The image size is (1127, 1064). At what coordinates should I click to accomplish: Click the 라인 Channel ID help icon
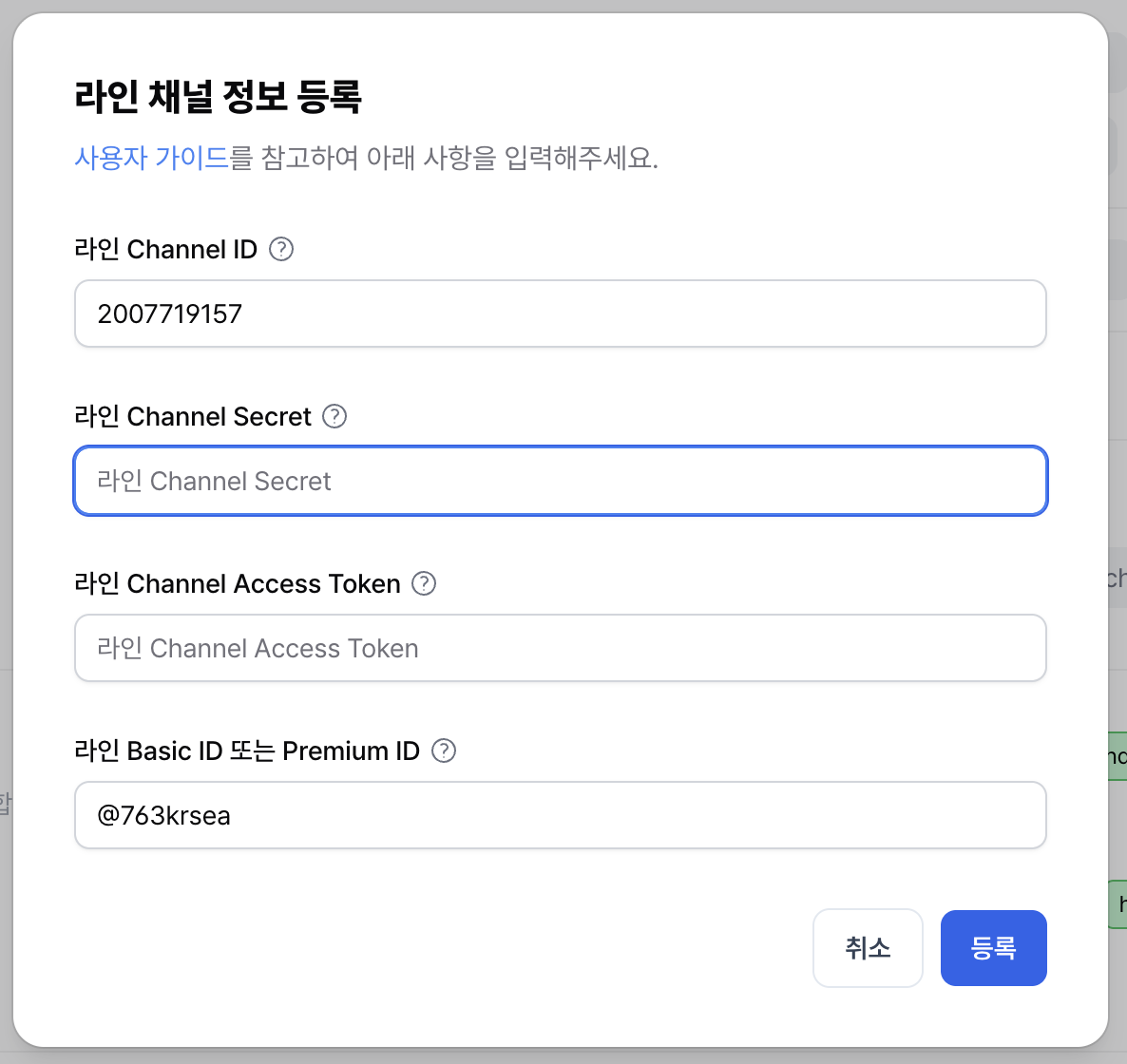[x=281, y=249]
